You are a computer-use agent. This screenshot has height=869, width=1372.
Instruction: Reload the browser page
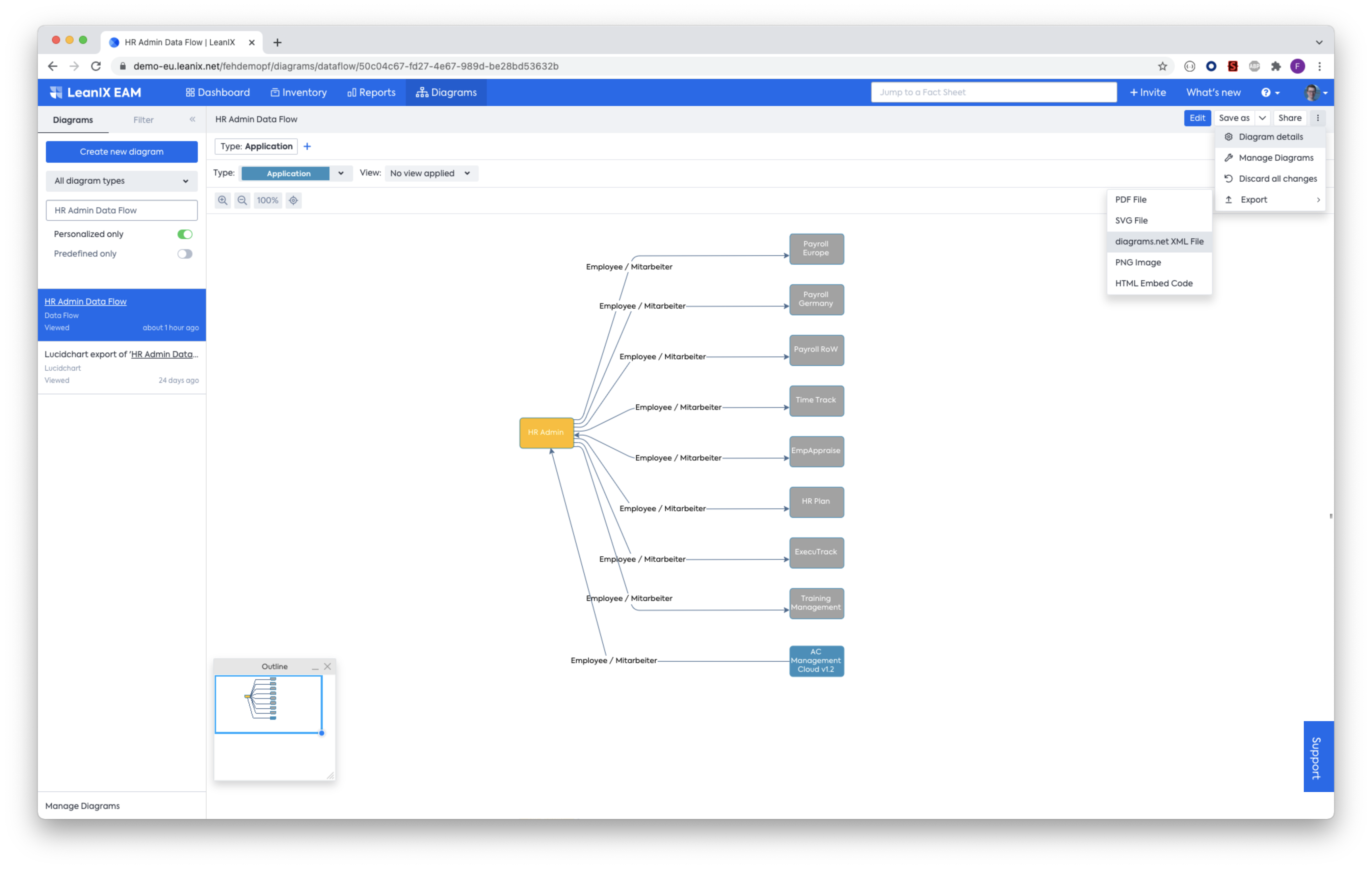click(96, 66)
